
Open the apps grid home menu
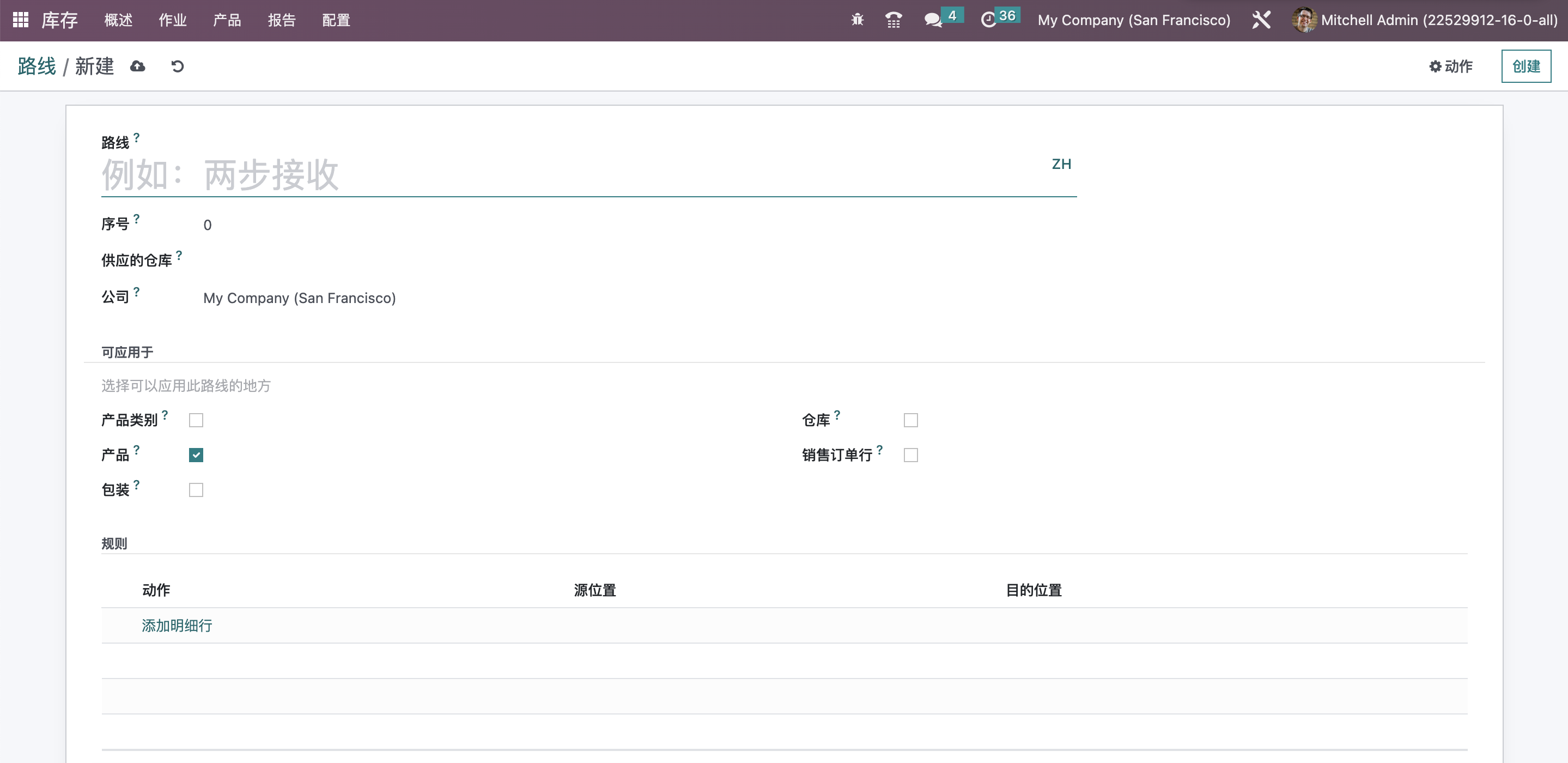21,20
